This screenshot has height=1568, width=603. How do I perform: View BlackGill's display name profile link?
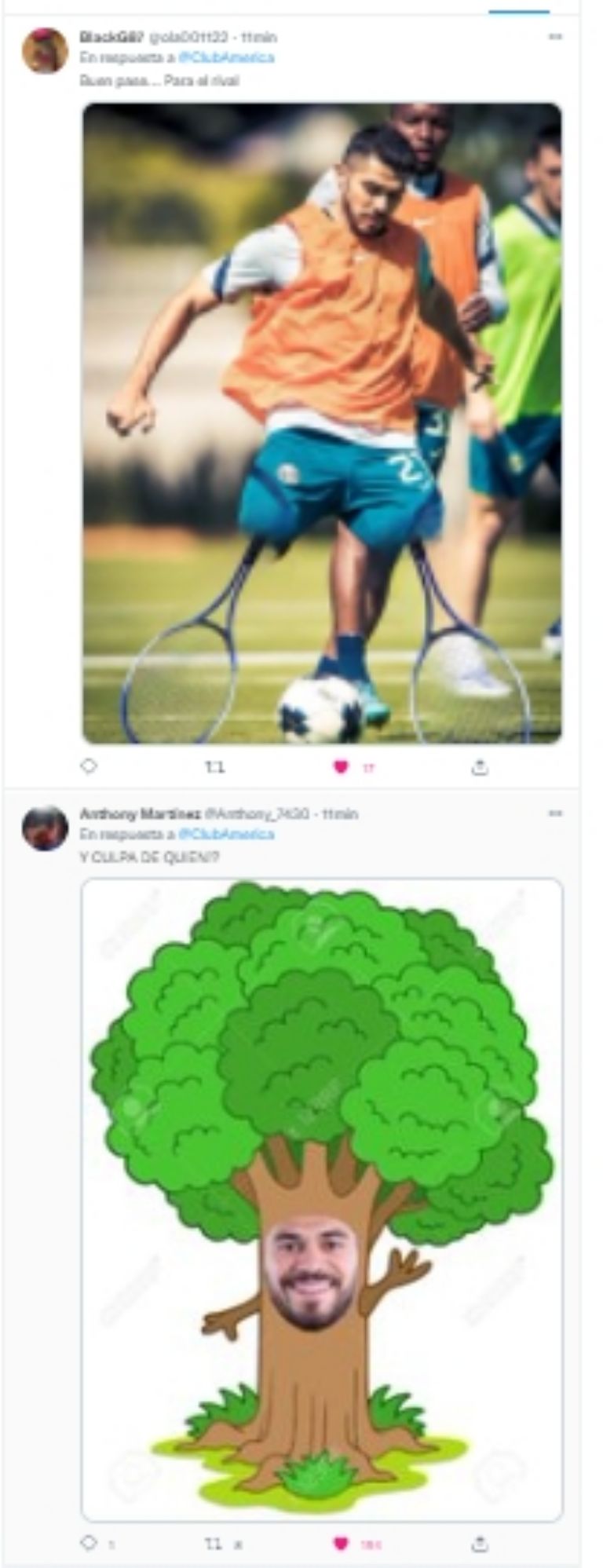point(111,37)
